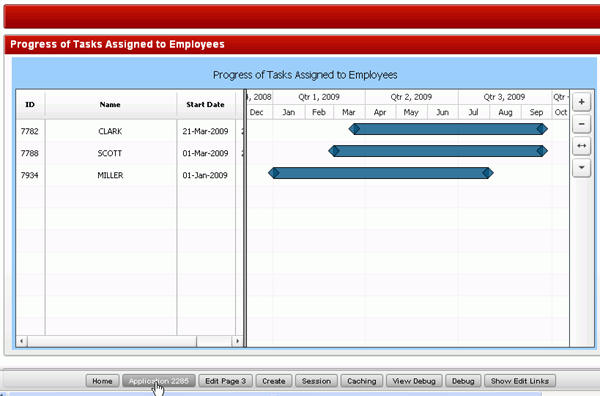Select CLARK's task bar in the Gantt chart
The image size is (600, 396).
pos(448,129)
